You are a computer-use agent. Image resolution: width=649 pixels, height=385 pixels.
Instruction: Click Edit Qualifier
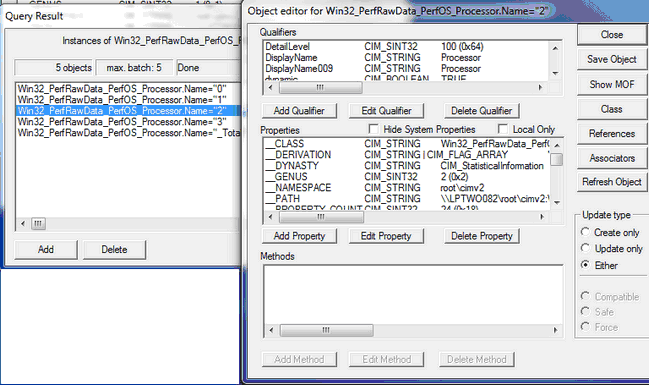coord(387,111)
